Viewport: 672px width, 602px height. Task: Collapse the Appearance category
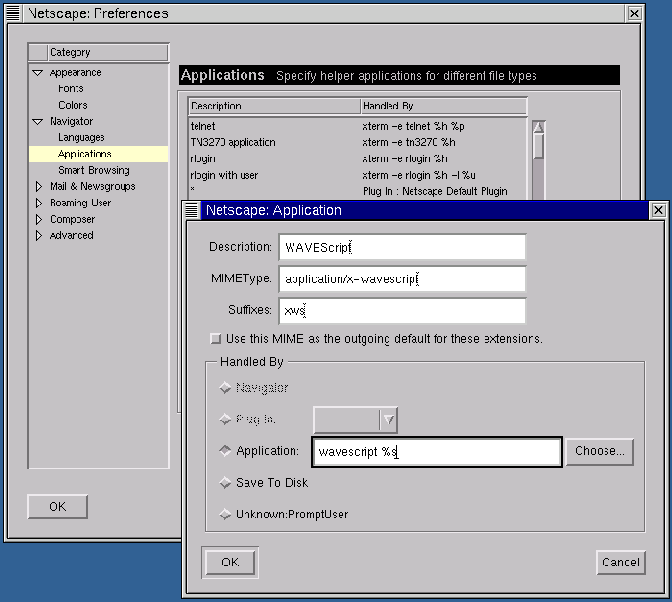click(38, 73)
